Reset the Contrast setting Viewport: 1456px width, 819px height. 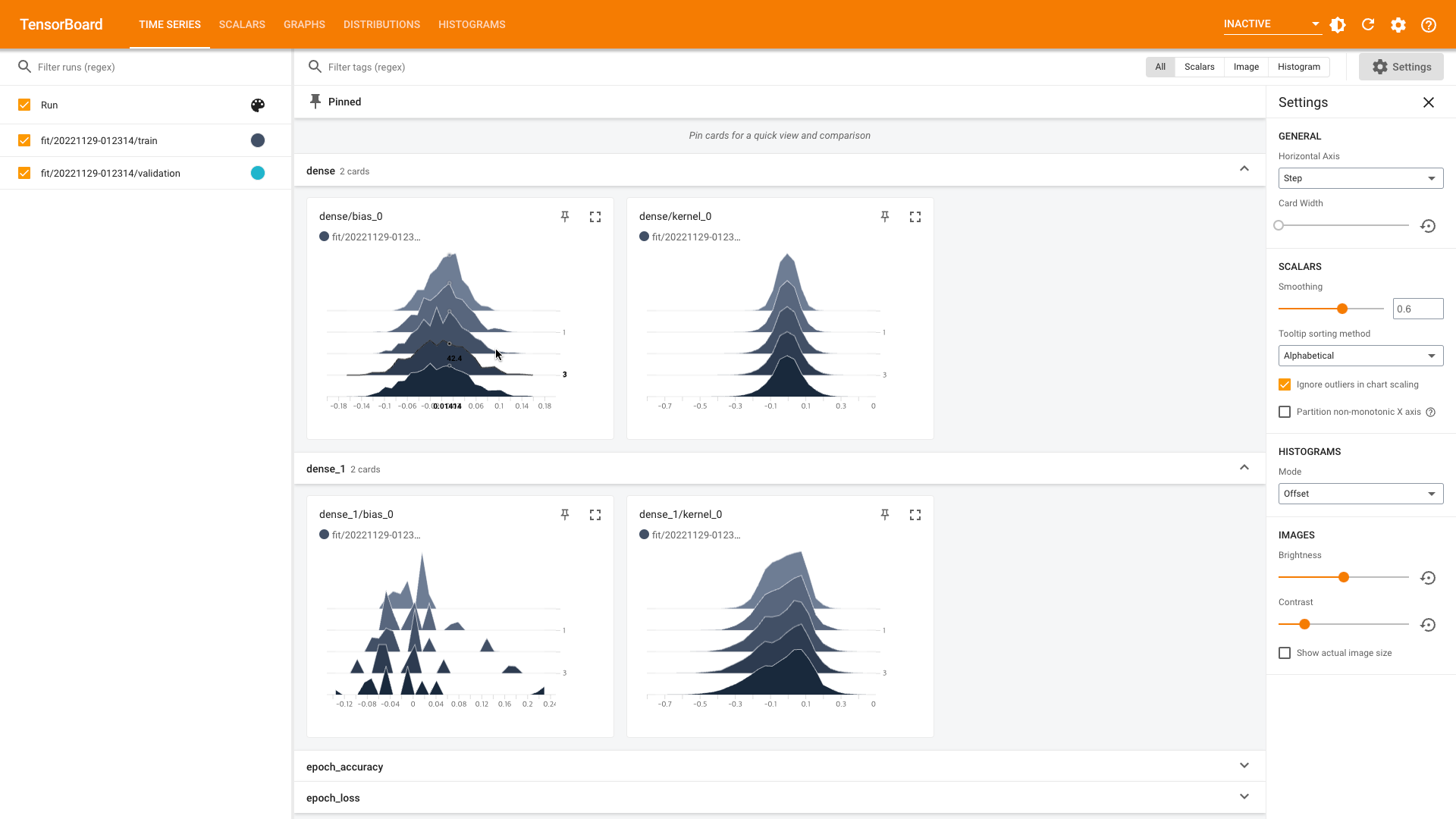[1428, 625]
